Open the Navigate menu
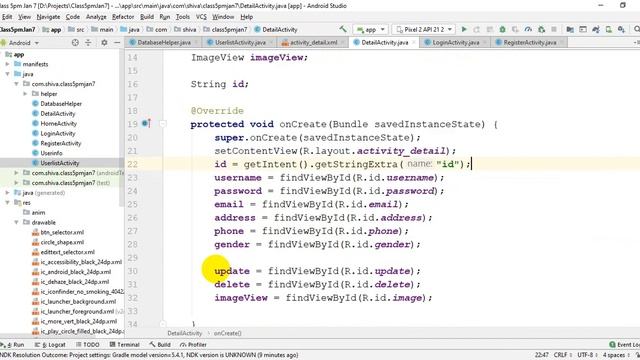 click(x=48, y=17)
